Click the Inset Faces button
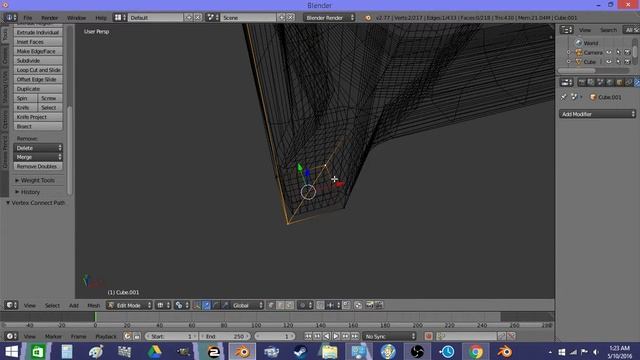640x360 pixels. 38,42
